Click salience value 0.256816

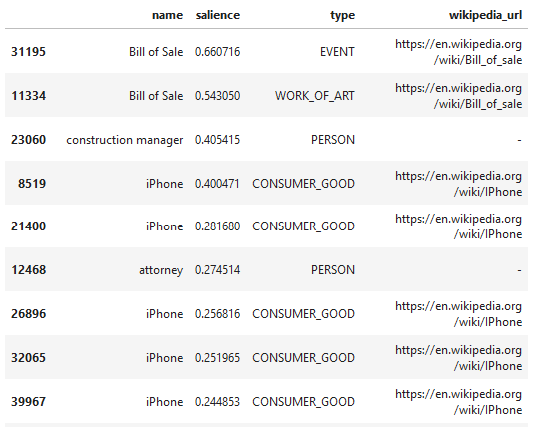click(218, 314)
